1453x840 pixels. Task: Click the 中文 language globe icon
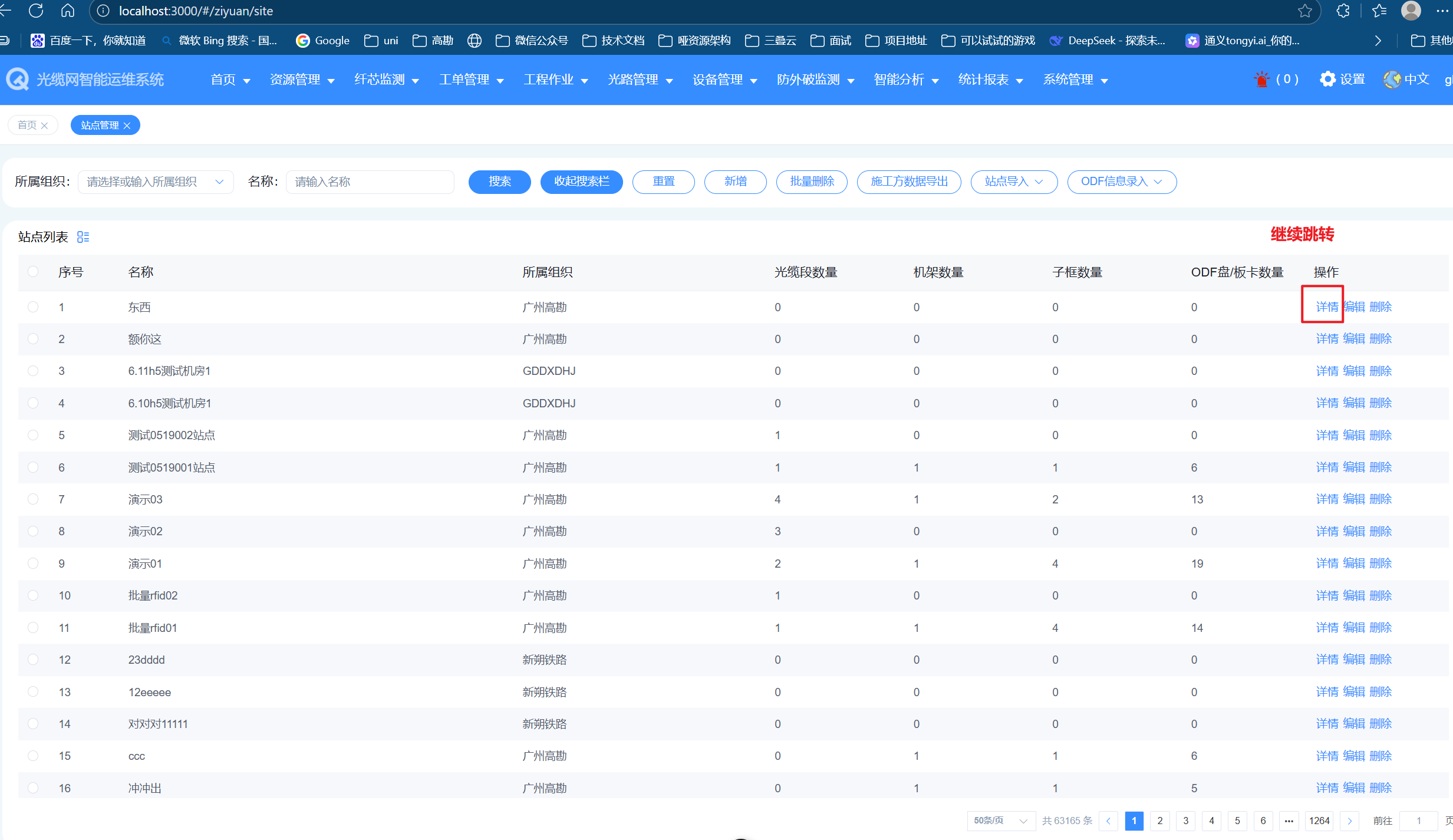point(1392,80)
